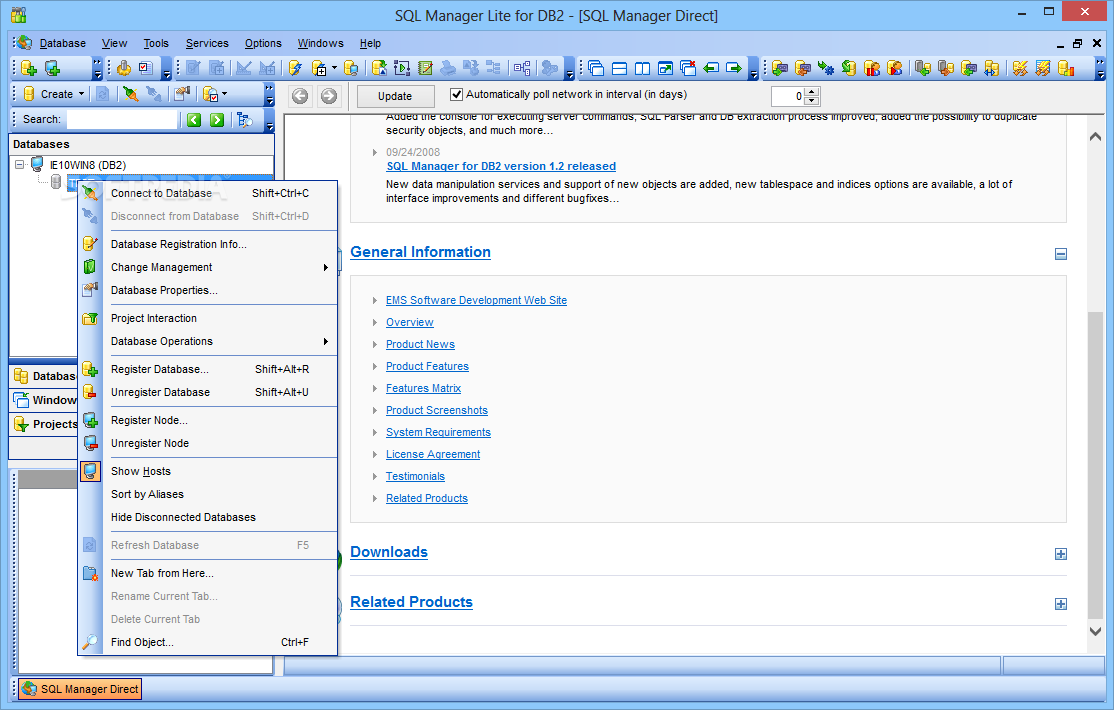Image resolution: width=1114 pixels, height=710 pixels.
Task: Click the notepad with pencil toolbar icon
Action: tap(425, 68)
